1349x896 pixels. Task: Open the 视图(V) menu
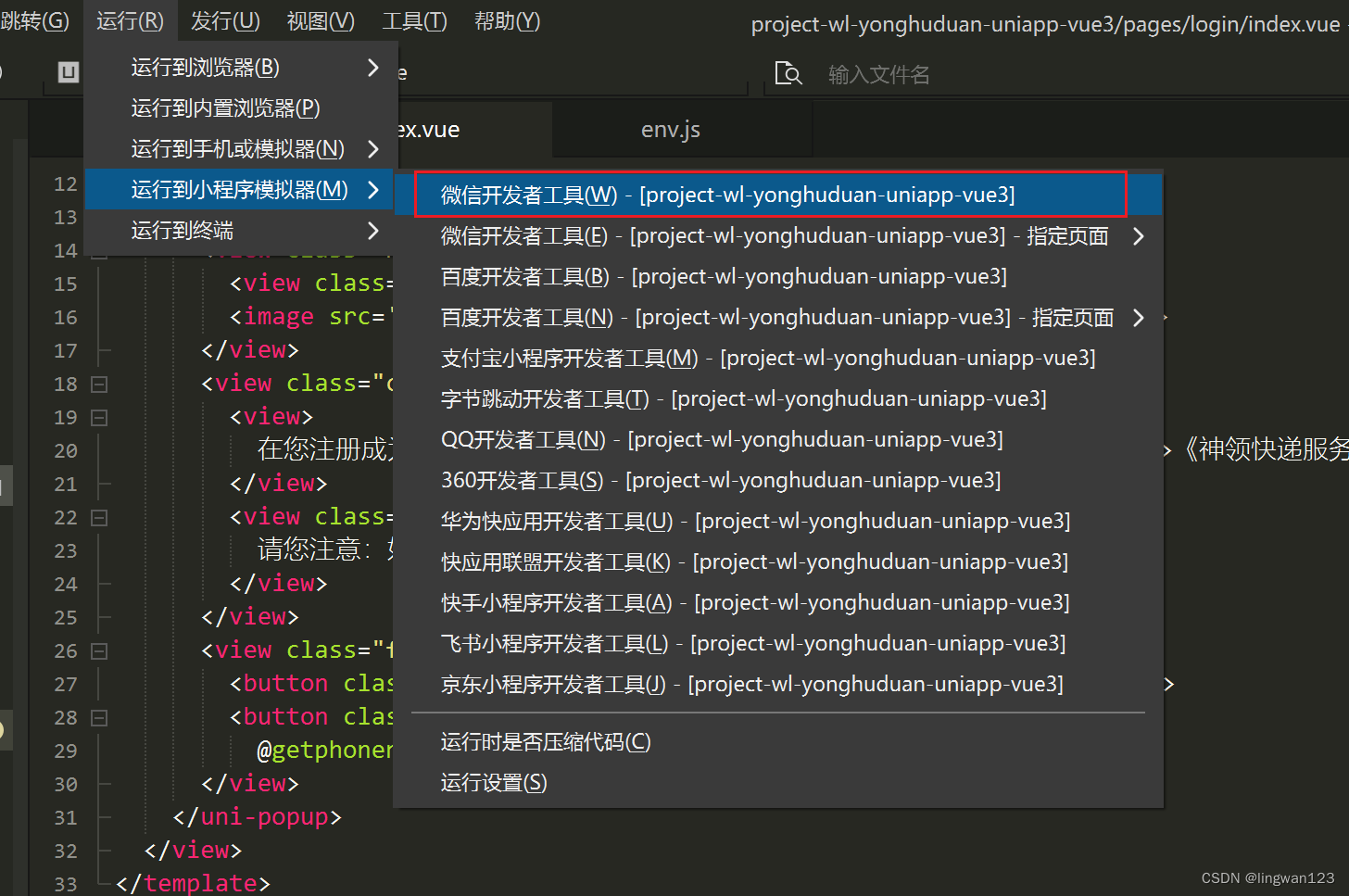[321, 20]
